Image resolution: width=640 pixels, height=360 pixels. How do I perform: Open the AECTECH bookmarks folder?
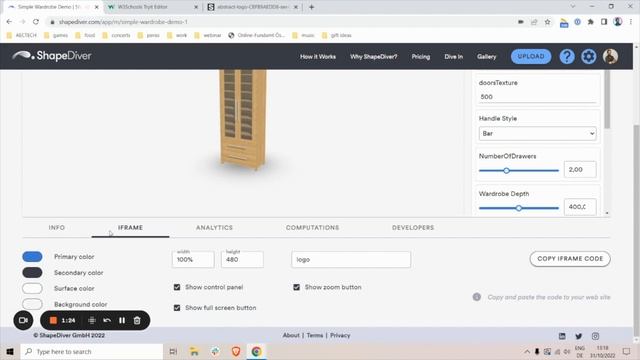(x=22, y=35)
